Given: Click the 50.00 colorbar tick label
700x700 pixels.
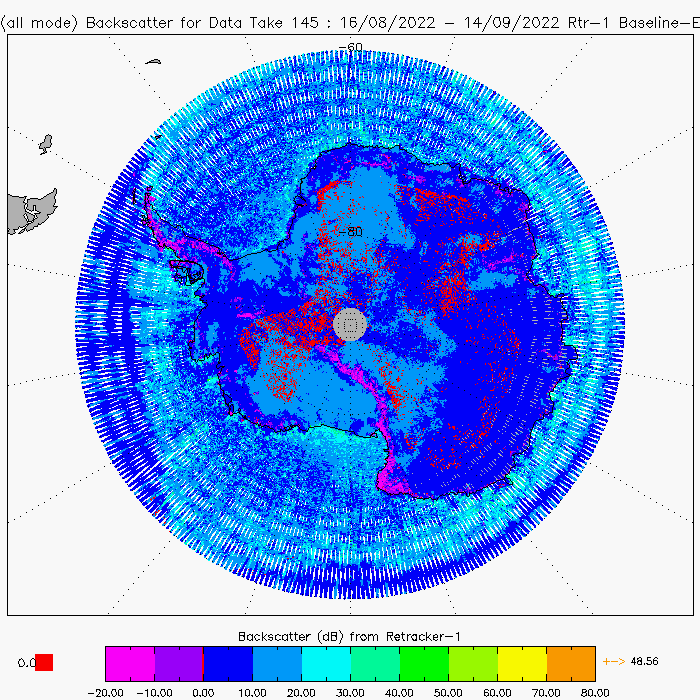Looking at the screenshot, I should pyautogui.click(x=448, y=693).
